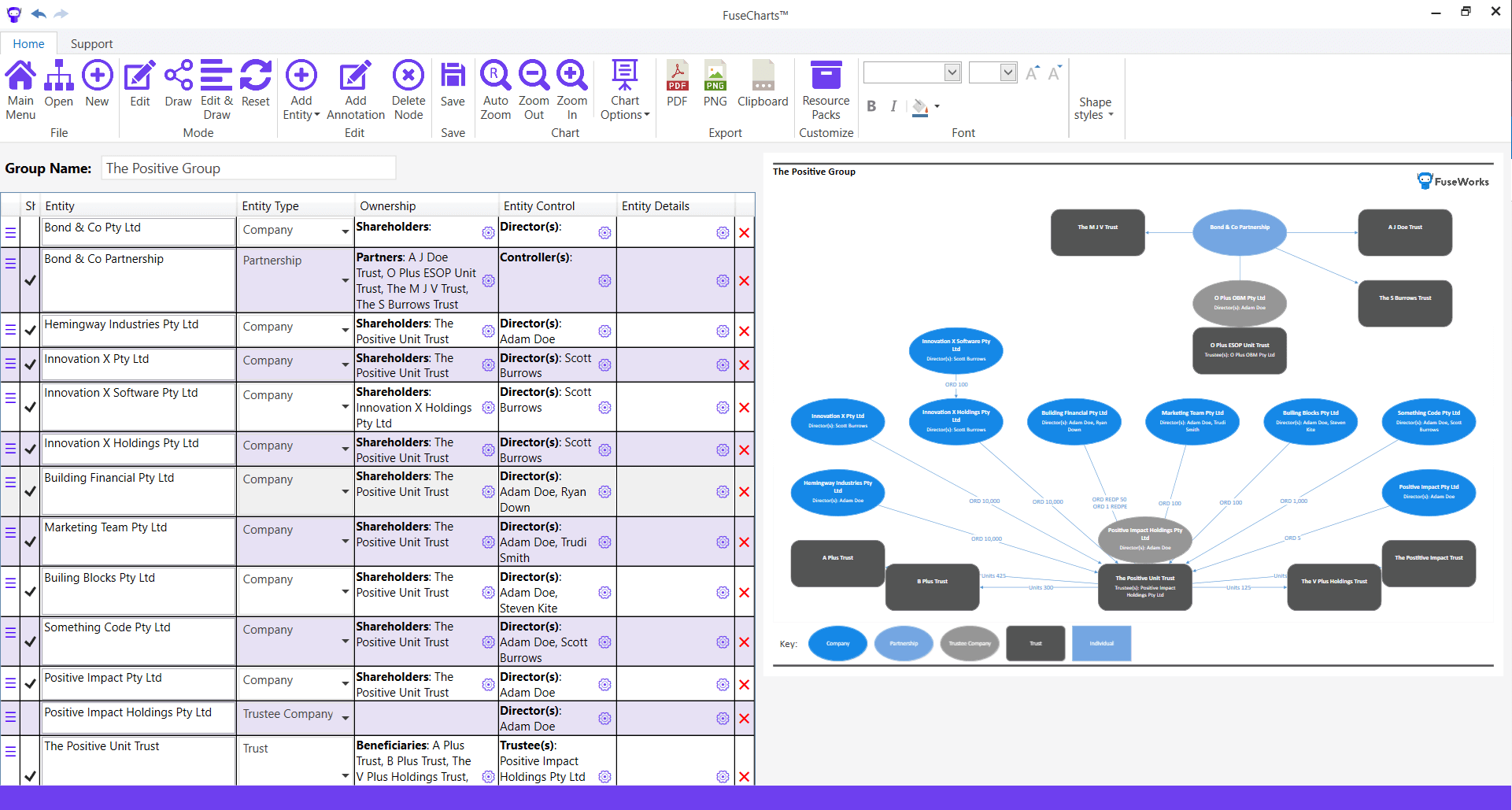Click the Company key swatch

[837, 644]
